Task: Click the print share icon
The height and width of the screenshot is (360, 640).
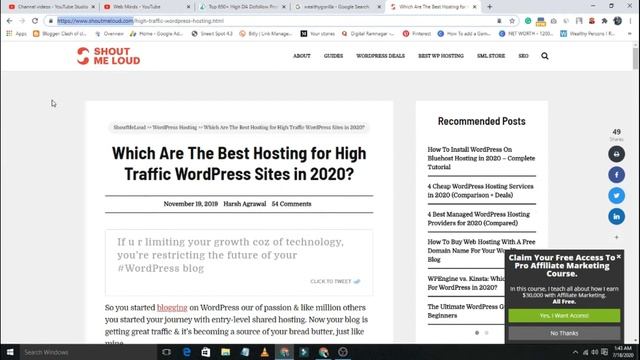Action: click(x=616, y=154)
